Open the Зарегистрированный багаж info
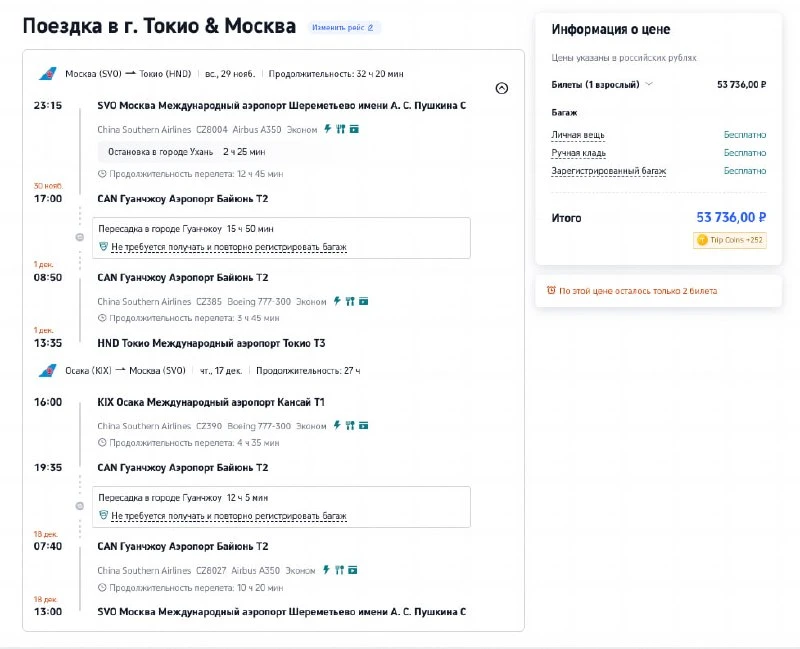Screen dimensions: 800x649 click(x=609, y=171)
